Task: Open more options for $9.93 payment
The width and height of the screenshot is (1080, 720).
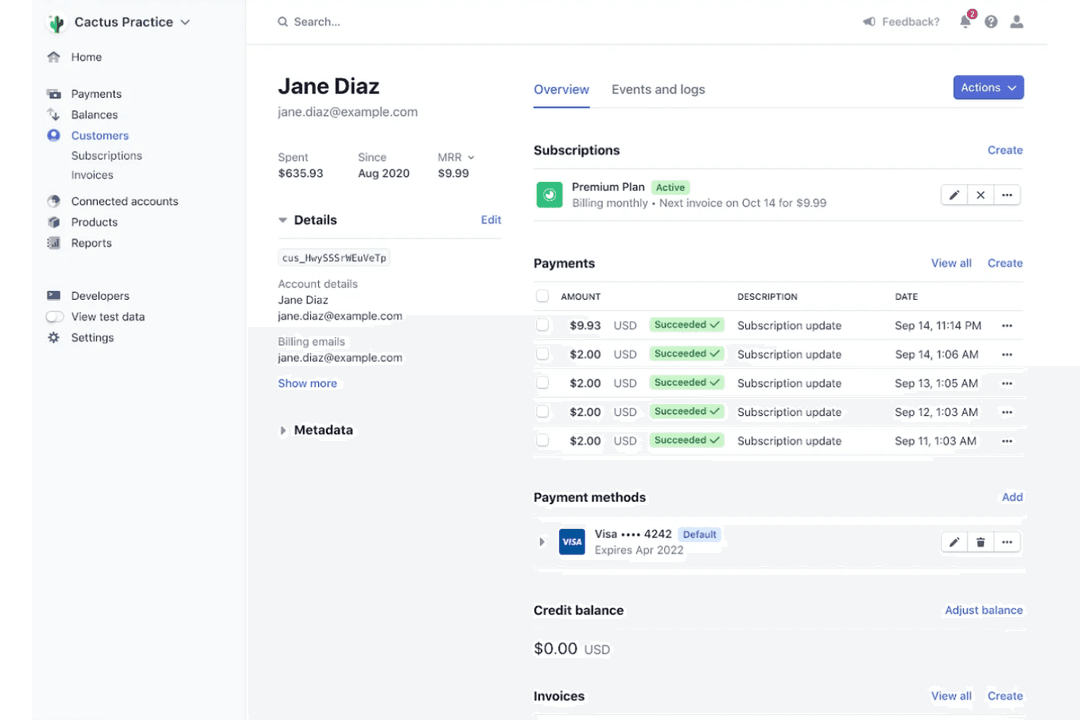Action: tap(1007, 325)
